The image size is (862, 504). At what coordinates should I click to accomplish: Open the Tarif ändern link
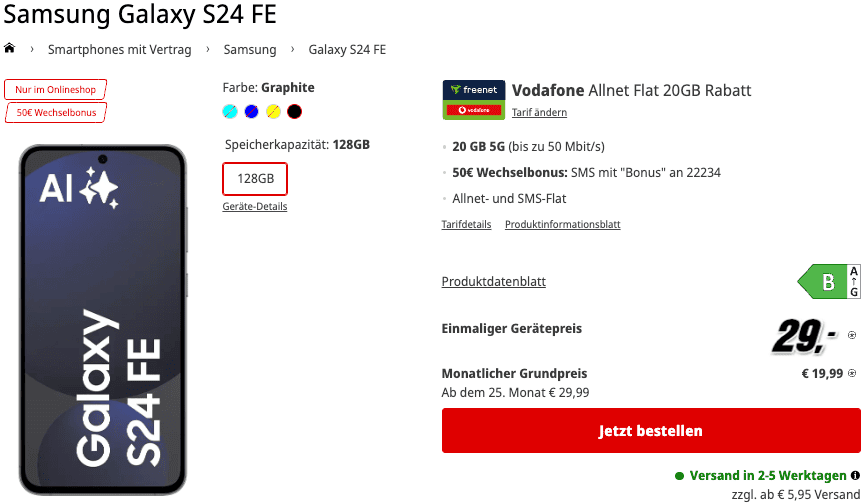click(539, 112)
